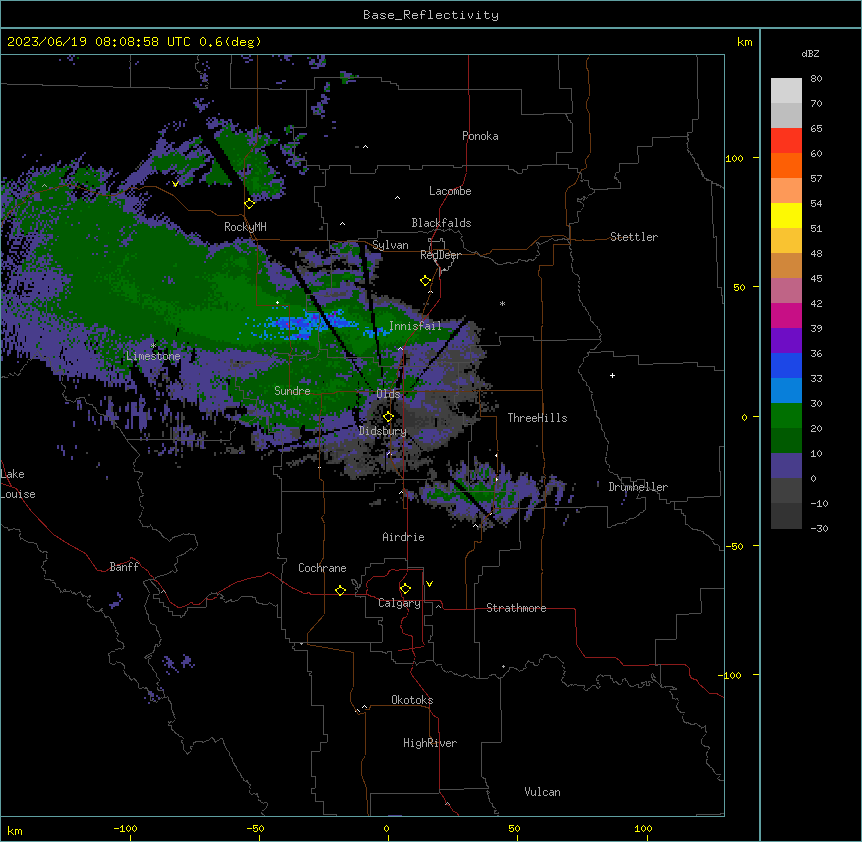Image resolution: width=862 pixels, height=842 pixels.
Task: Click the RockyMH label
Action: point(245,226)
